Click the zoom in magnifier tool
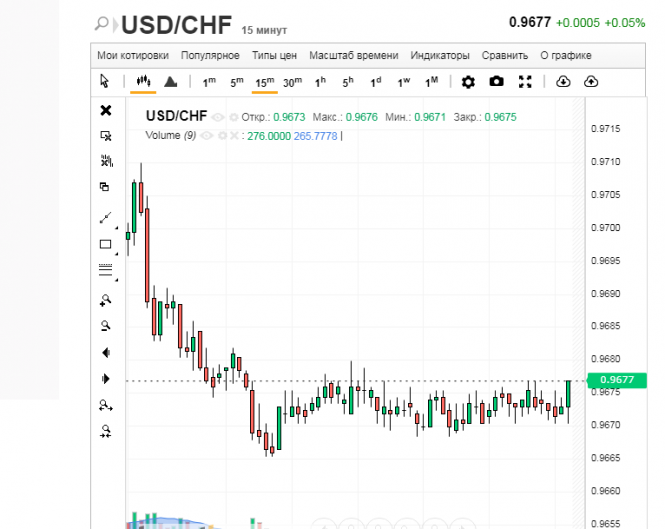Viewport: 665px width, 529px height. (105, 300)
